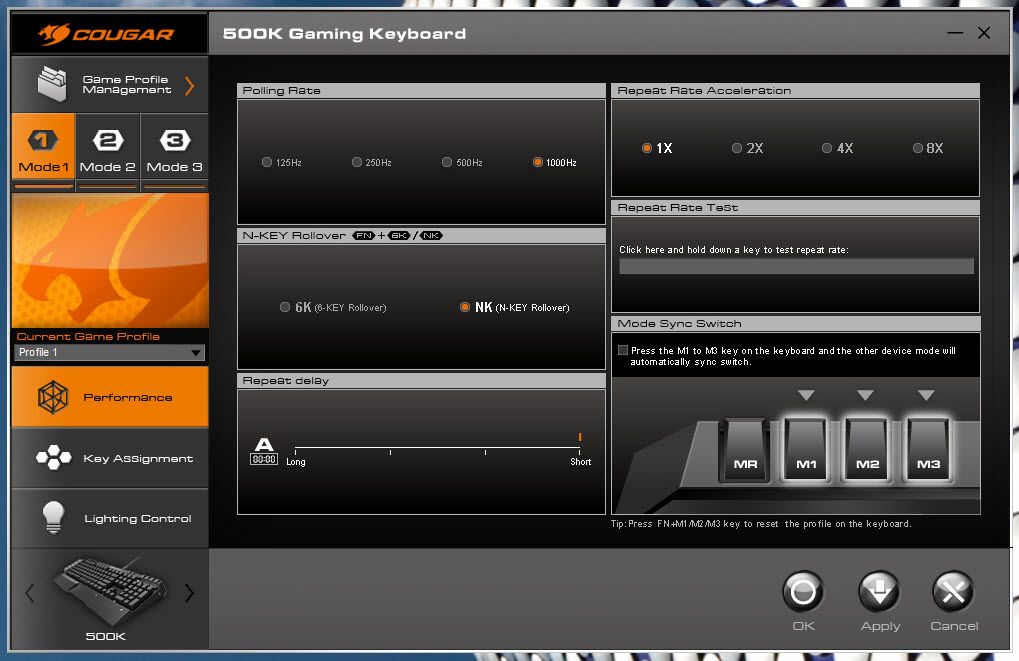Image resolution: width=1019 pixels, height=661 pixels.
Task: Click the M3 key image
Action: tap(928, 450)
